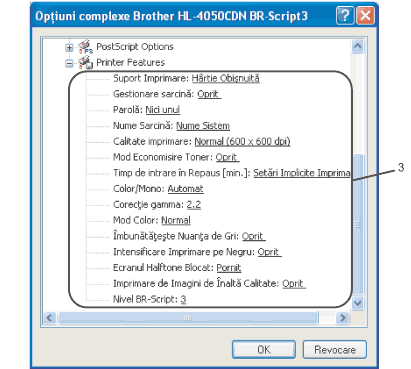Select the Corecție gamma label
Screen dimensions: 411x369
click(x=149, y=204)
